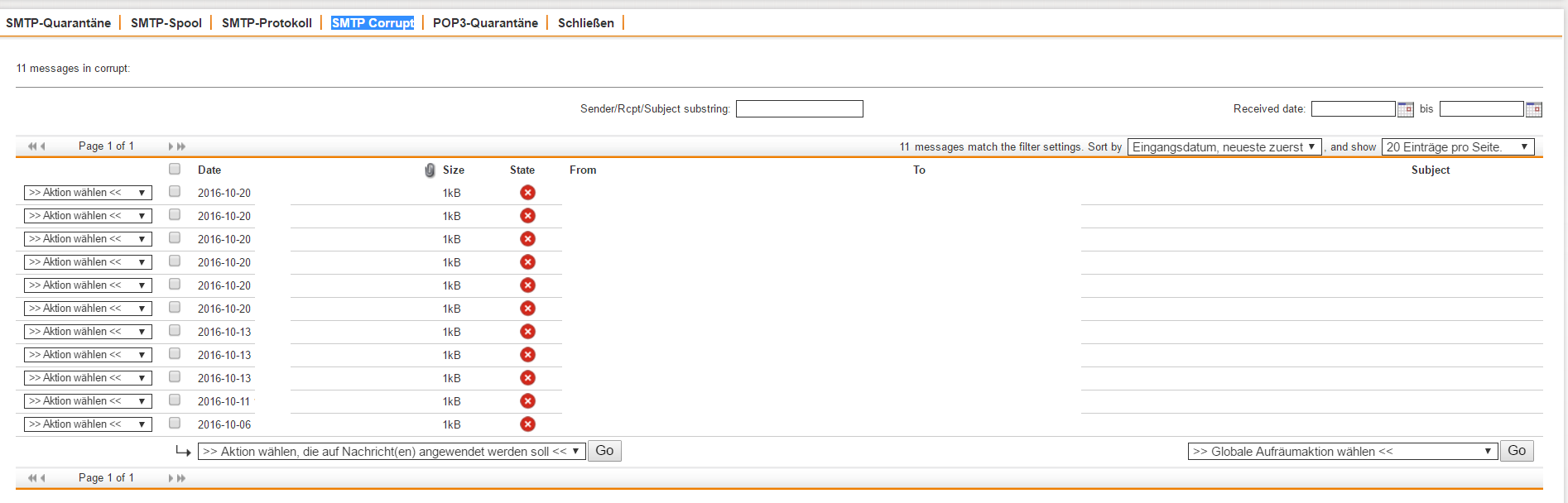The height and width of the screenshot is (503, 1568).
Task: Click the paperclip attachment column header icon
Action: (x=430, y=170)
